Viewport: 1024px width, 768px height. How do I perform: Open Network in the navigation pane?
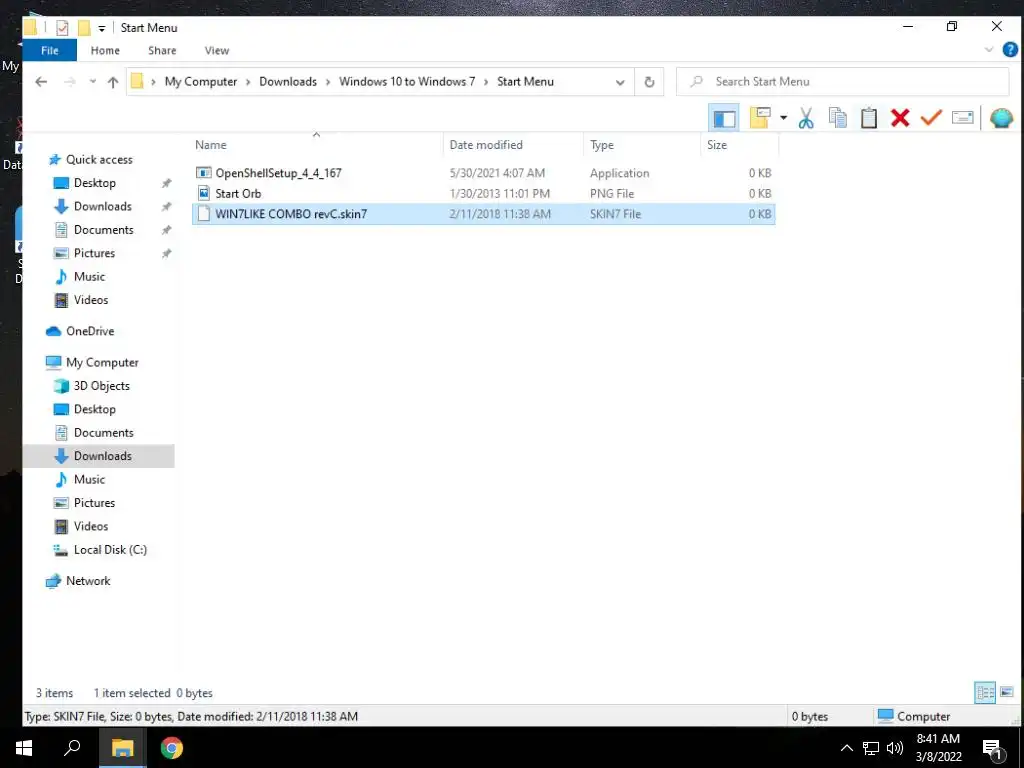tap(88, 581)
